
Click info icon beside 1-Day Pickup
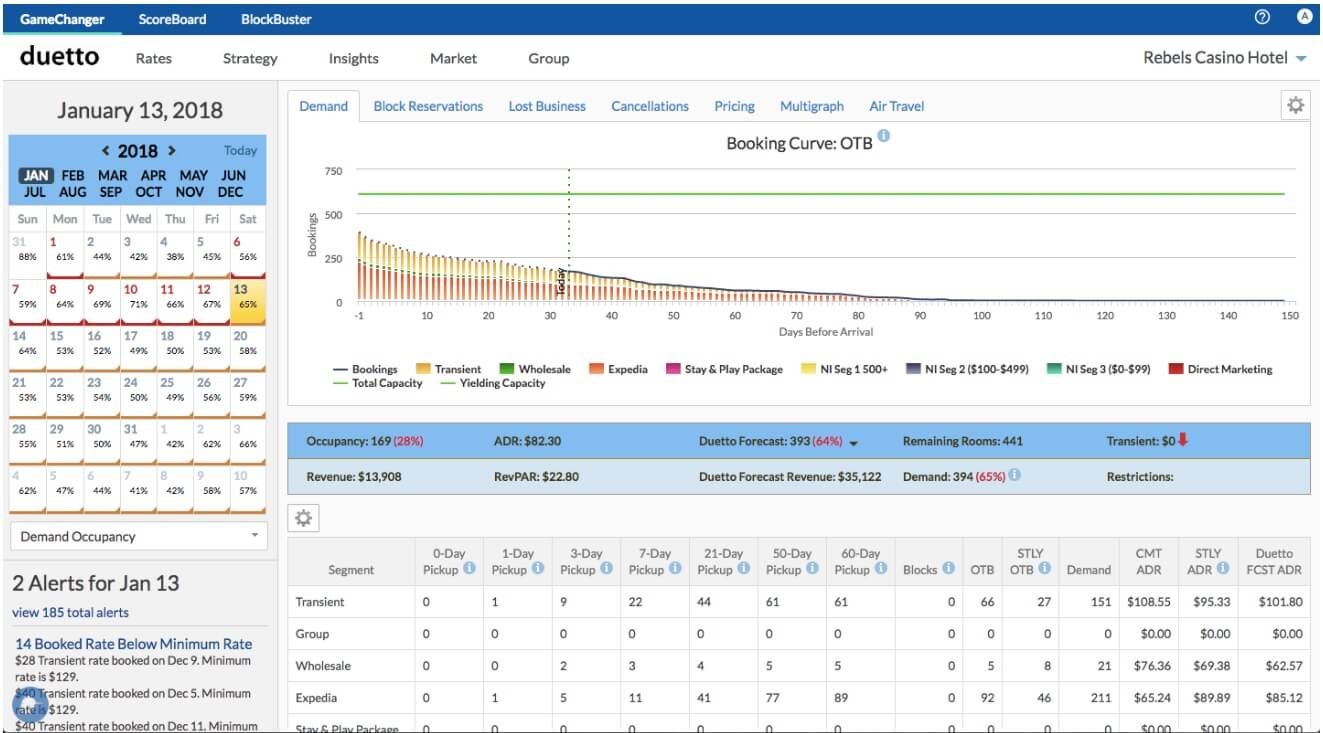pyautogui.click(x=538, y=569)
